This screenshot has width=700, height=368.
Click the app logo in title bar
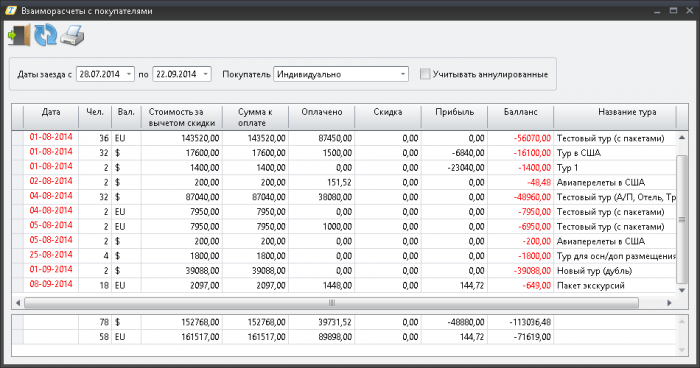click(11, 10)
